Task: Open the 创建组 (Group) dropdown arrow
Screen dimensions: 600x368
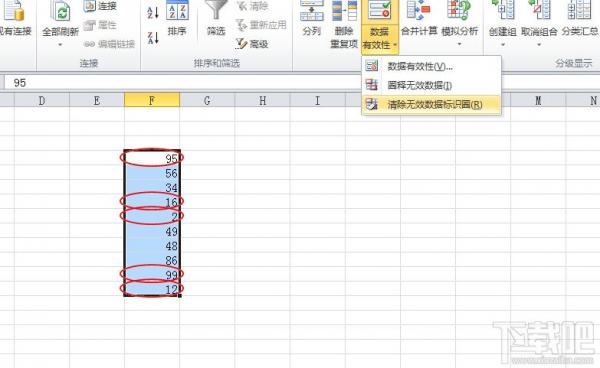Action: pyautogui.click(x=503, y=44)
